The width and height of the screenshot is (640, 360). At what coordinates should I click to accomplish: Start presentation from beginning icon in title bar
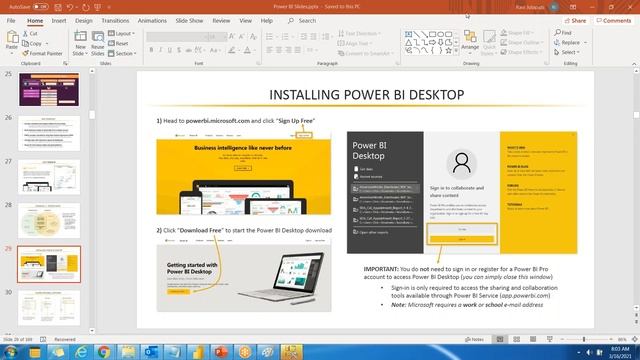98,7
